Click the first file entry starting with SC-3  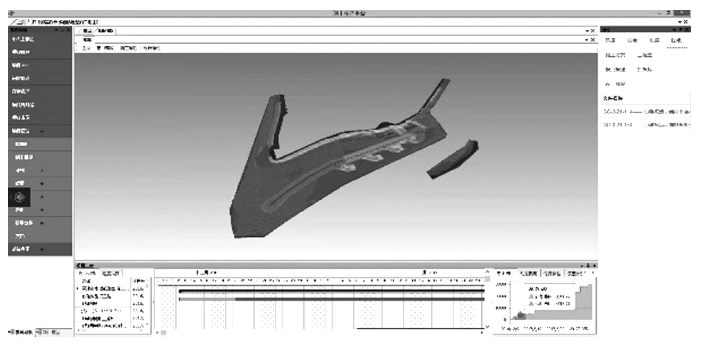click(x=646, y=111)
